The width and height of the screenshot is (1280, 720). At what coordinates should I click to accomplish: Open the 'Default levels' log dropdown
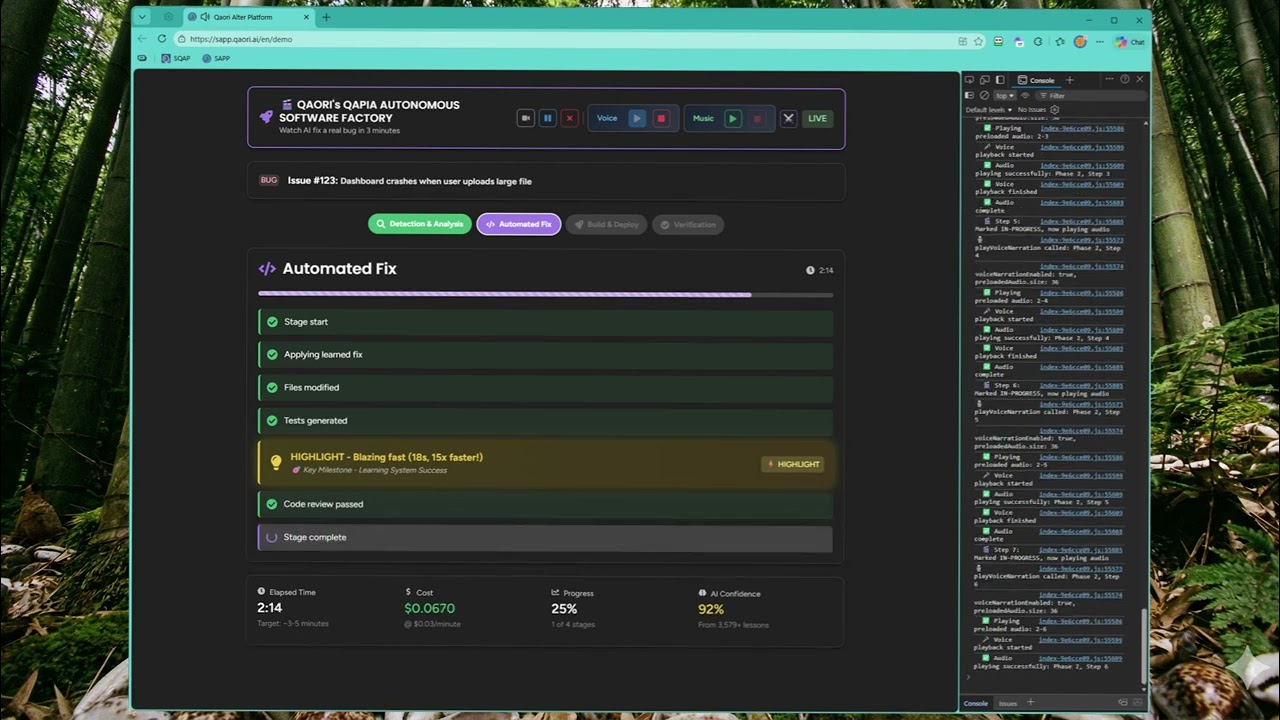click(x=989, y=109)
